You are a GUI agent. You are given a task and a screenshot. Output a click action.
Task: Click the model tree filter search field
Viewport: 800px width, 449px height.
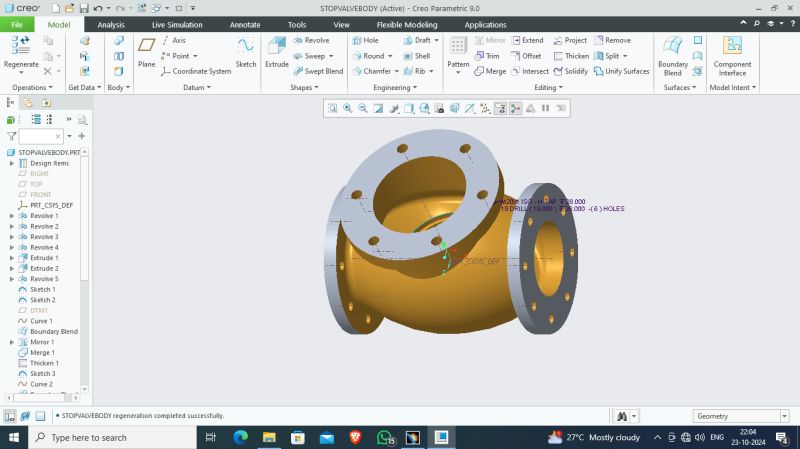pos(40,136)
